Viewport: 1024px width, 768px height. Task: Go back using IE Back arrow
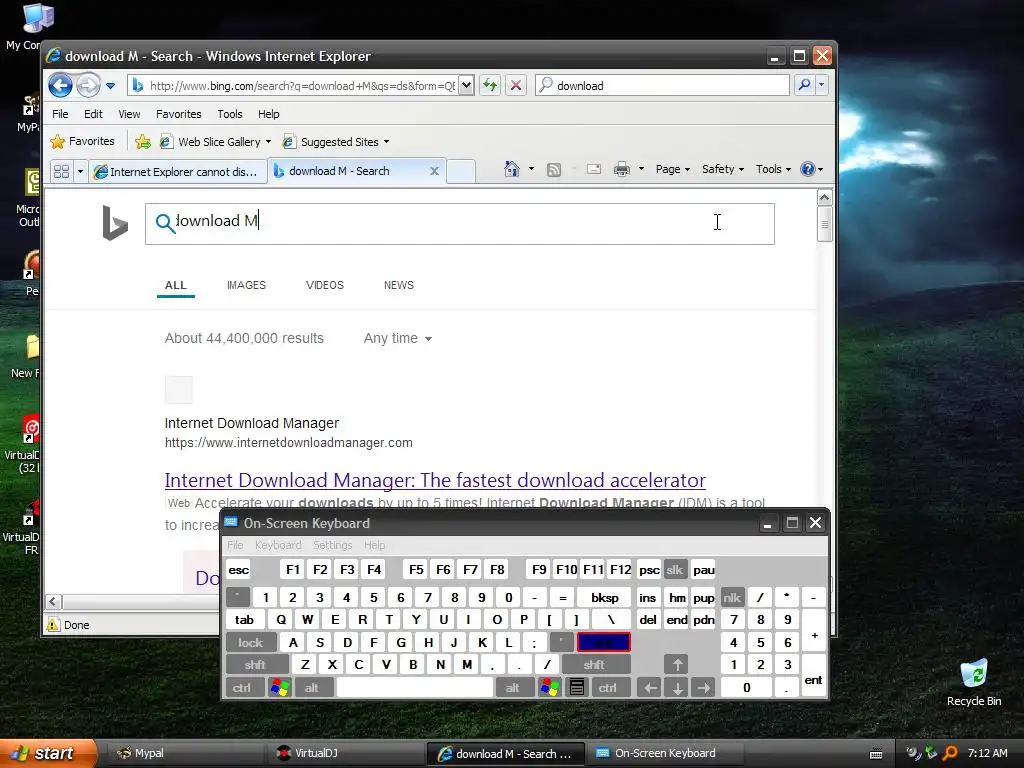coord(60,85)
